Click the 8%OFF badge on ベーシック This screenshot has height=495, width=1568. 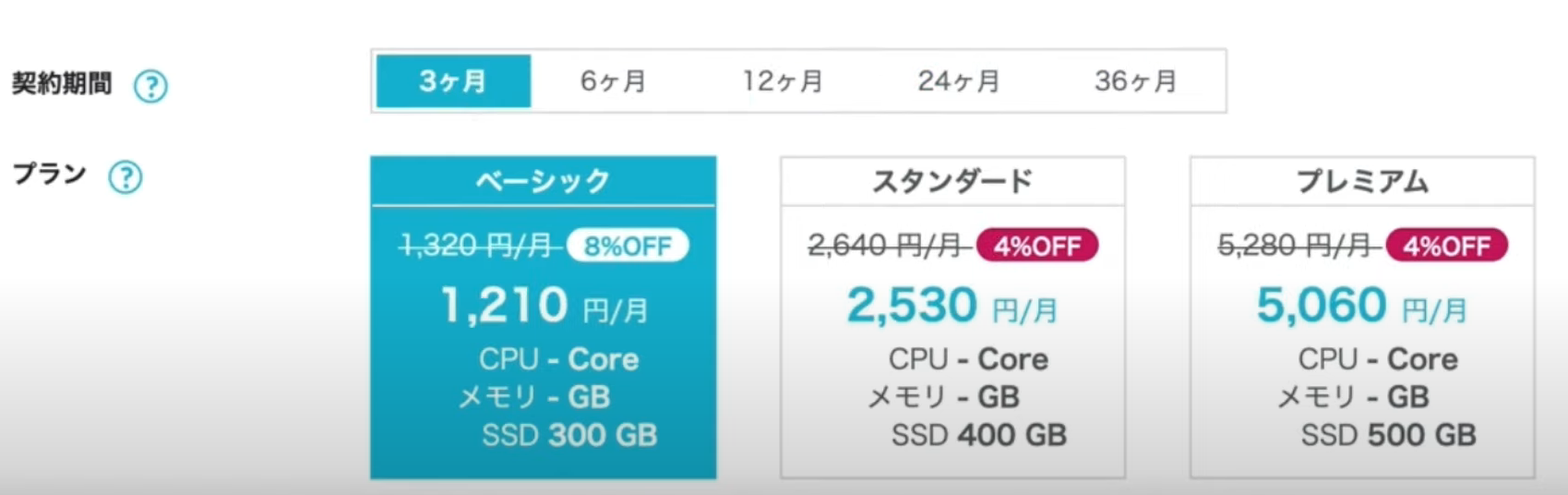pyautogui.click(x=628, y=246)
